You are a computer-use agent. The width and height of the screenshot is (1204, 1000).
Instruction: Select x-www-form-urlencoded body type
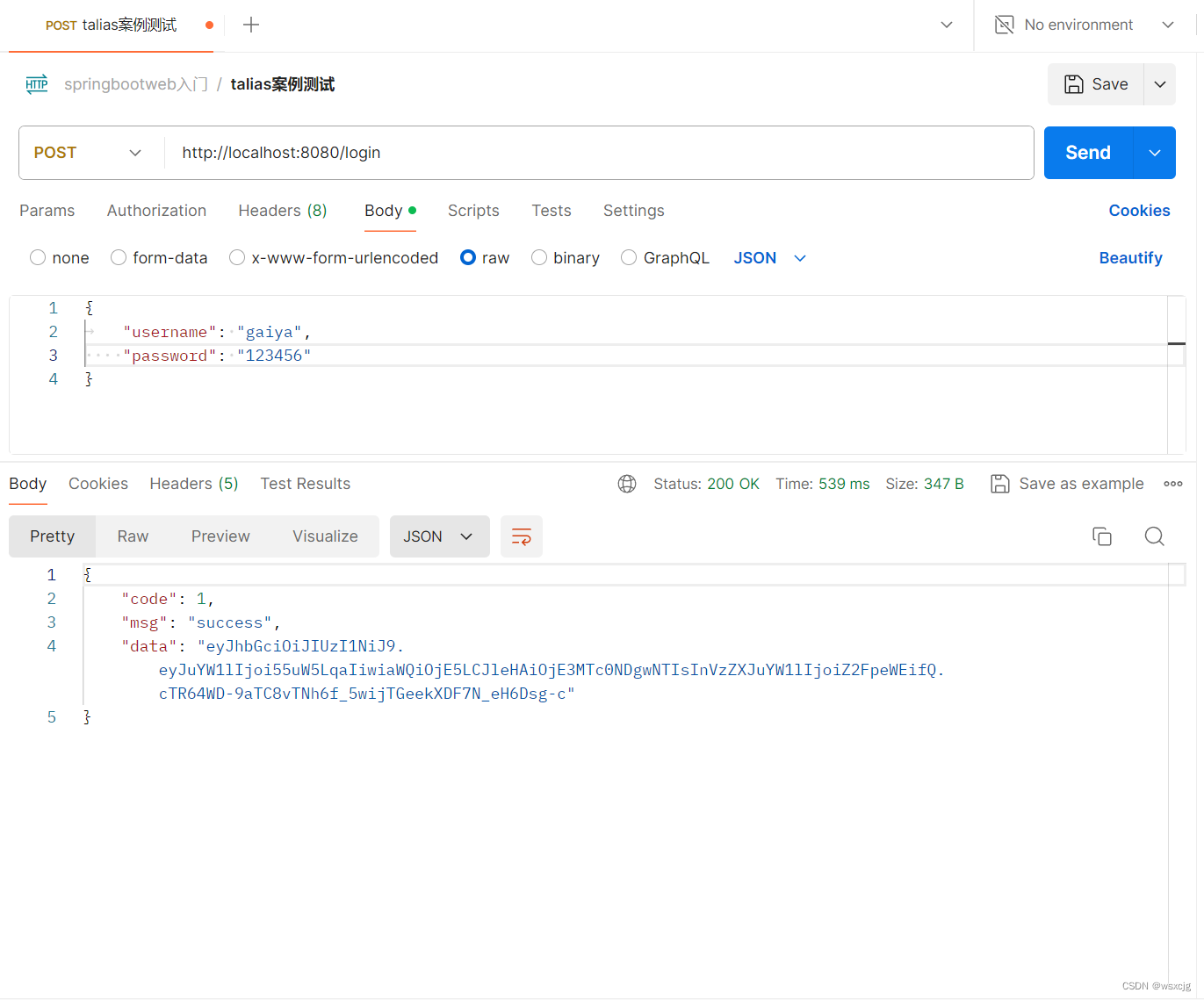pyautogui.click(x=237, y=257)
